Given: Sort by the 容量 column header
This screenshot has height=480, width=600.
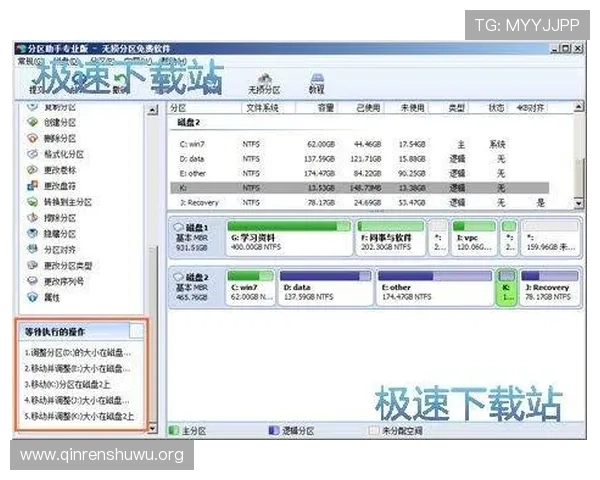Looking at the screenshot, I should (x=317, y=108).
